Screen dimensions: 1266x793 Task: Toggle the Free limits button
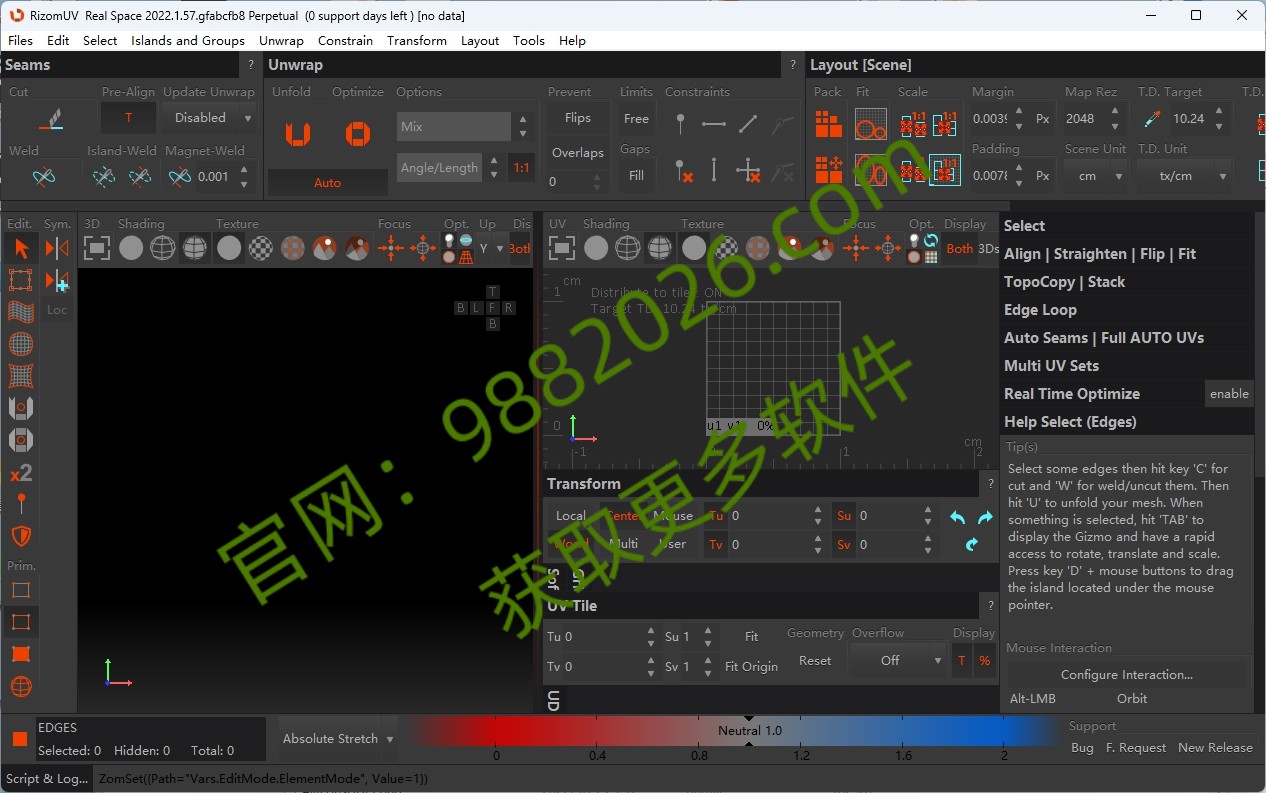(637, 118)
